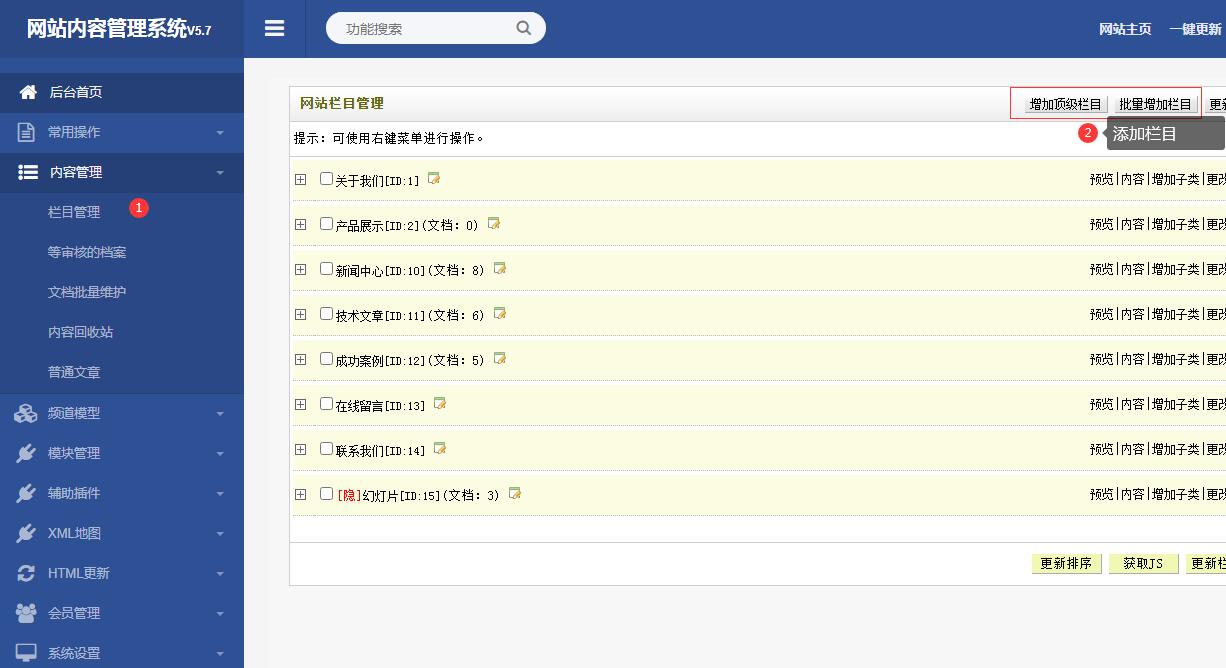
Task: Check the 关于我们 checkbox
Action: pos(326,179)
